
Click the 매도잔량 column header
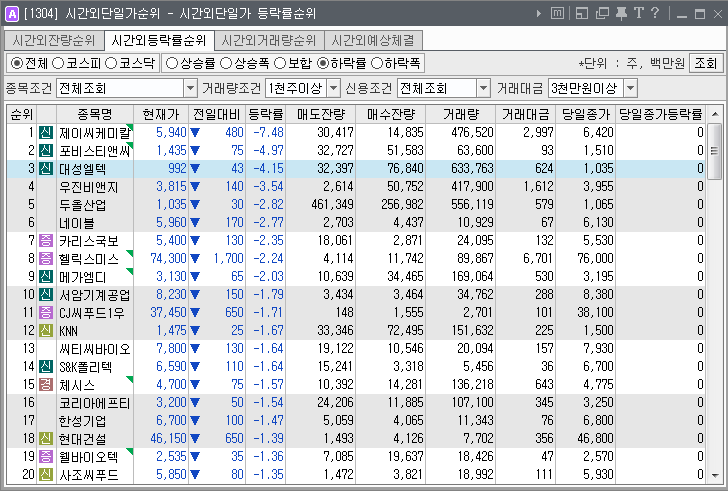(321, 114)
